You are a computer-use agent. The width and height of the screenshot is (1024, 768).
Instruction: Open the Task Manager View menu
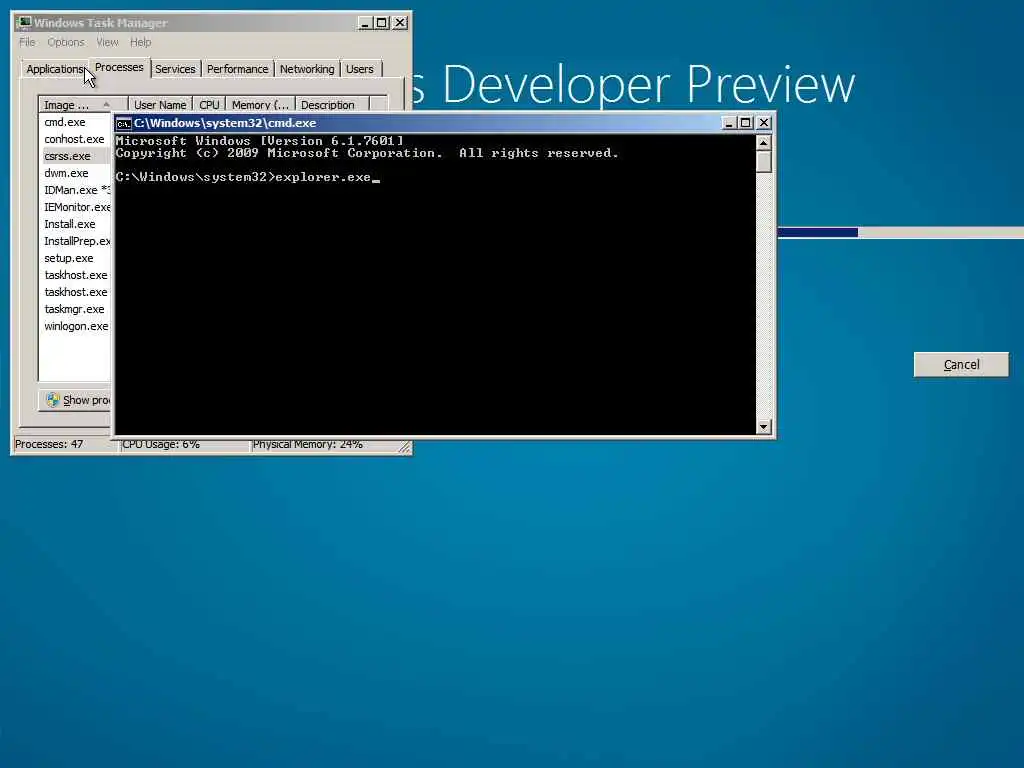pyautogui.click(x=107, y=42)
